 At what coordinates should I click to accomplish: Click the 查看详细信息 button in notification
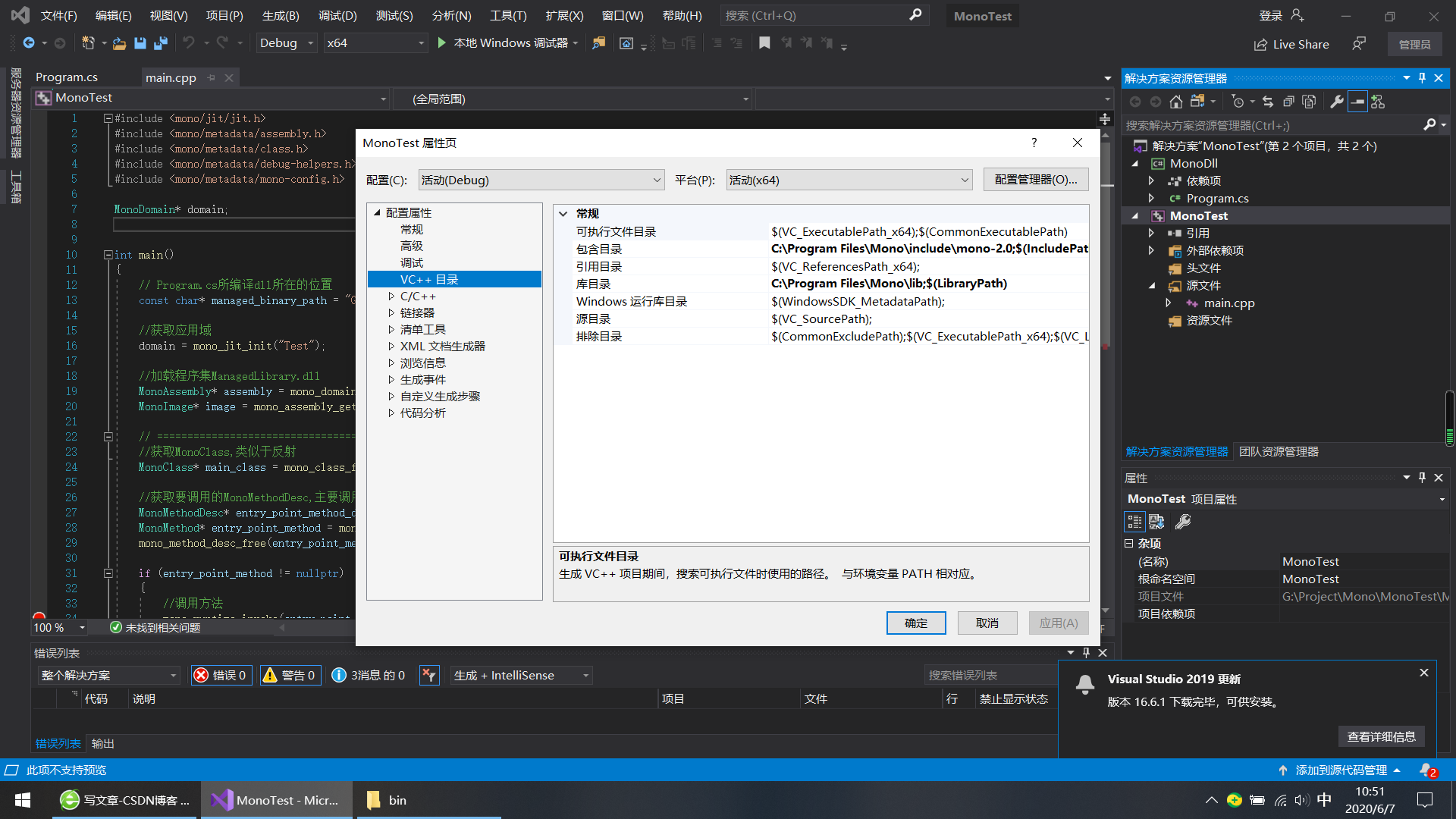pos(1382,736)
